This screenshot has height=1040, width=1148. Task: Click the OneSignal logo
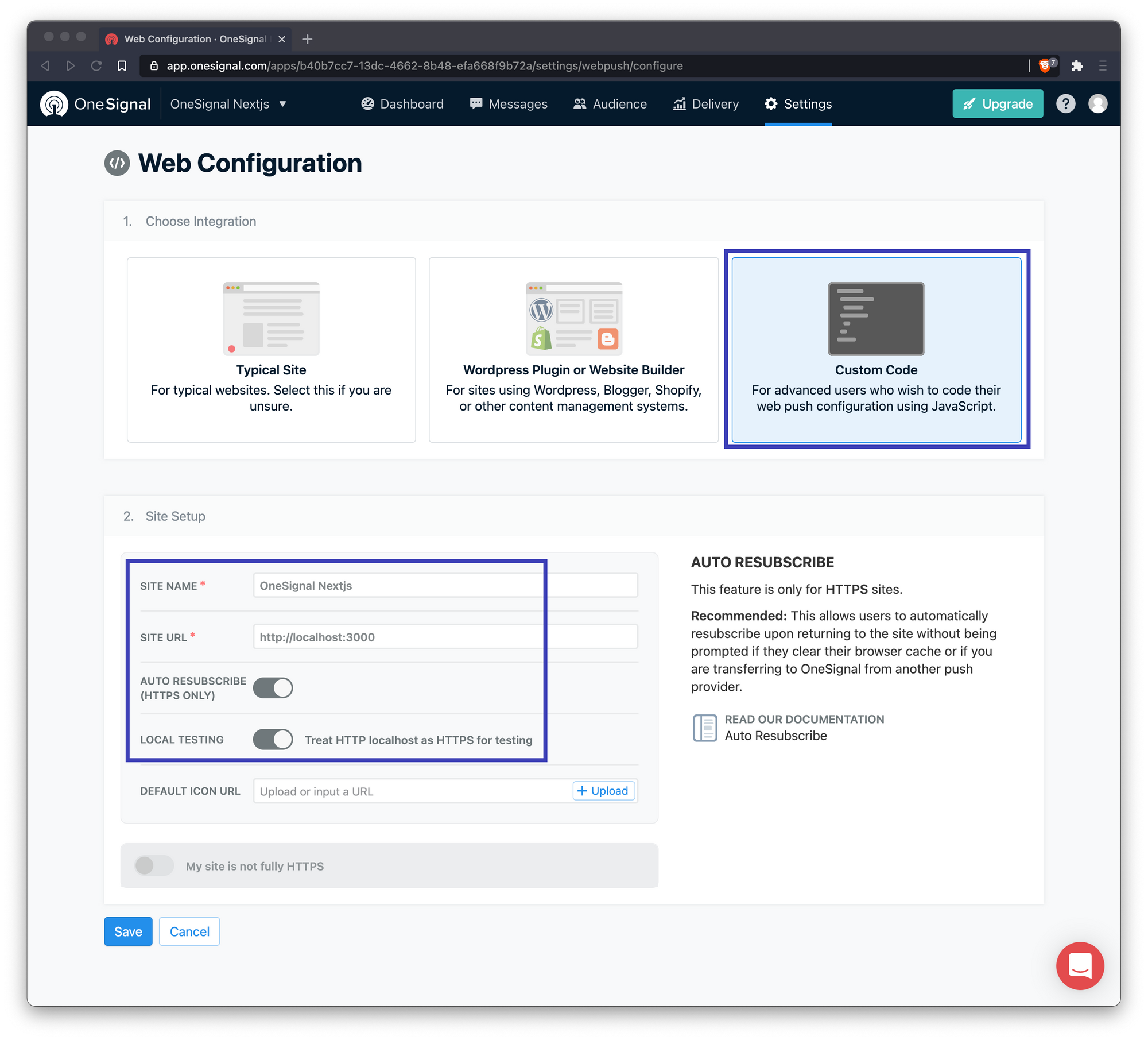coord(95,104)
